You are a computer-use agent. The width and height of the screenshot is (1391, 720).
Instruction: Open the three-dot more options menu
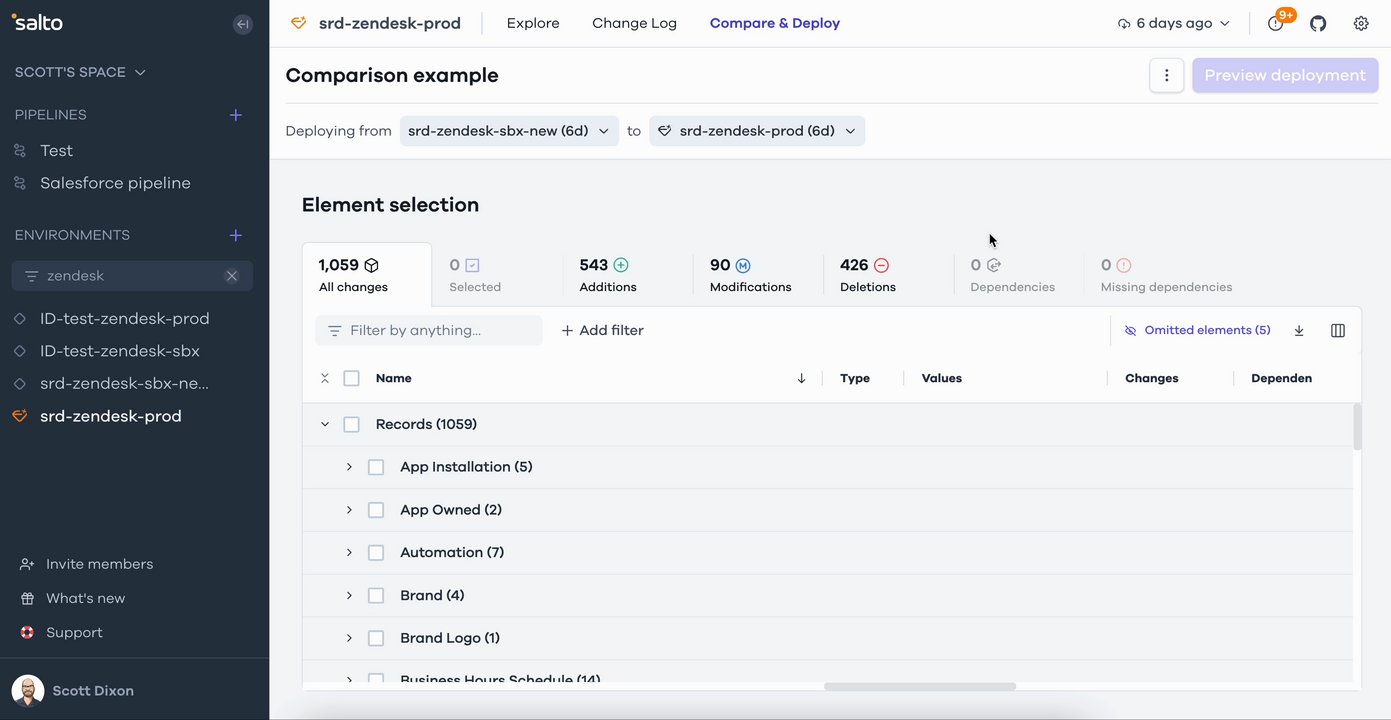tap(1167, 75)
